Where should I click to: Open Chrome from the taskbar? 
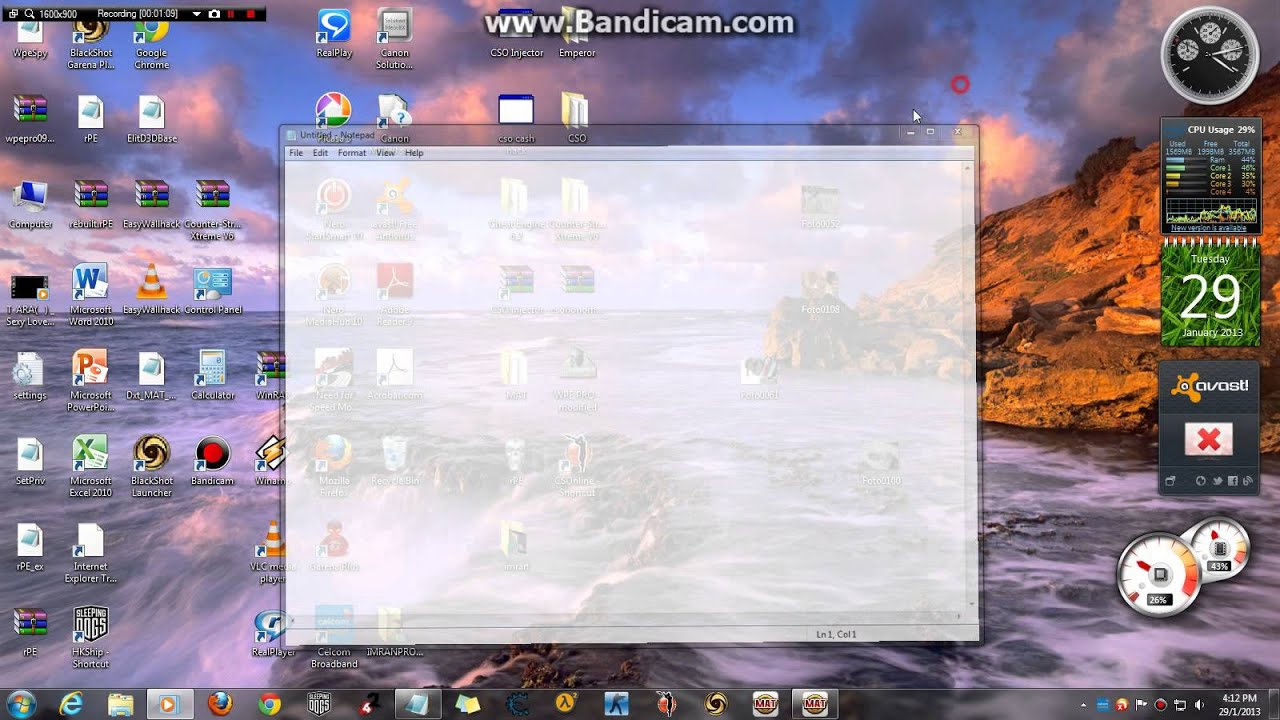pos(269,704)
